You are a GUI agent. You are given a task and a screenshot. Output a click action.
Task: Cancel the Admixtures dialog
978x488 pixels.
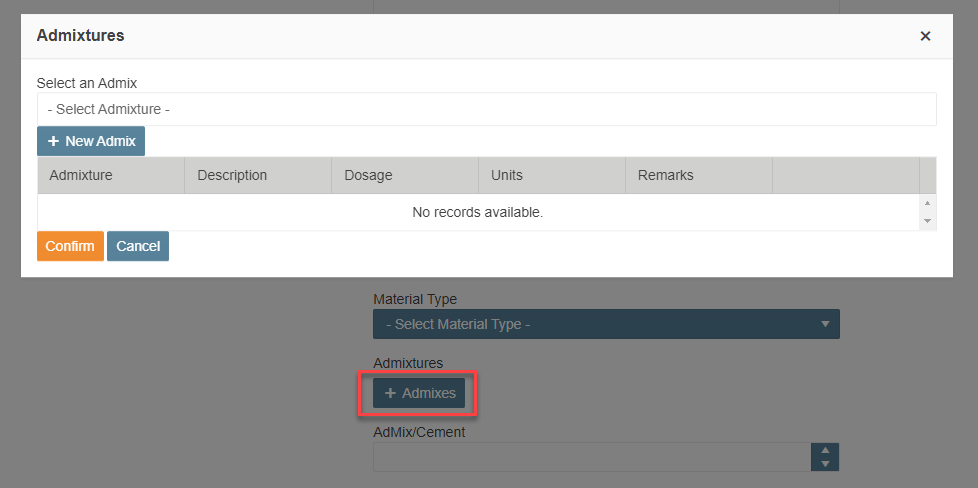click(x=138, y=246)
